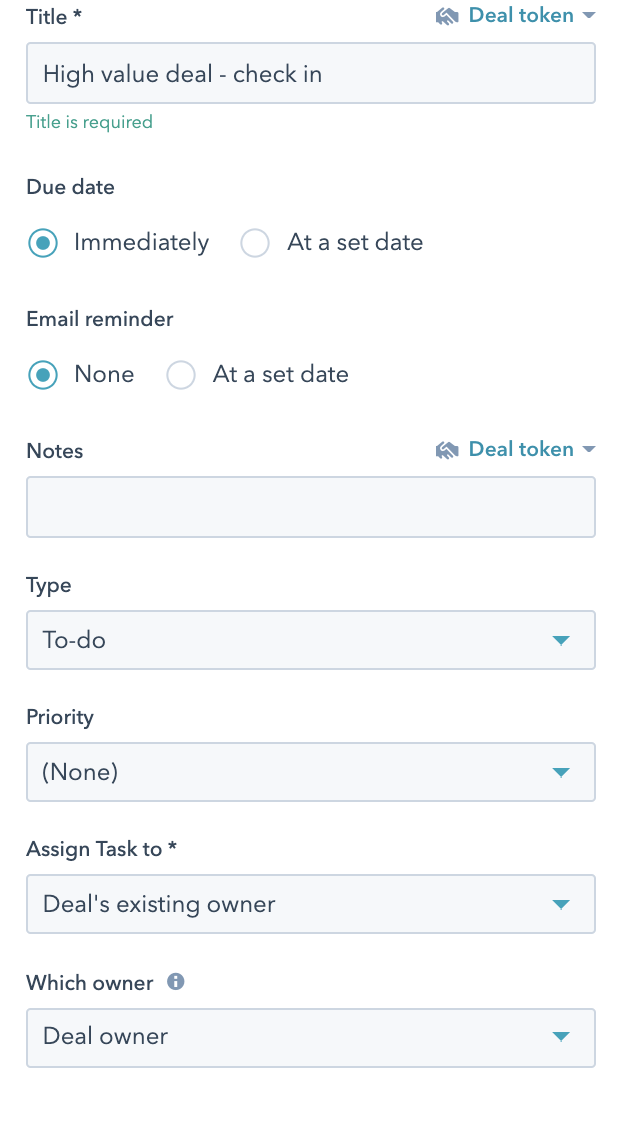Click the handshake icon beside Notes' Deal token
The width and height of the screenshot is (644, 1140).
(447, 450)
